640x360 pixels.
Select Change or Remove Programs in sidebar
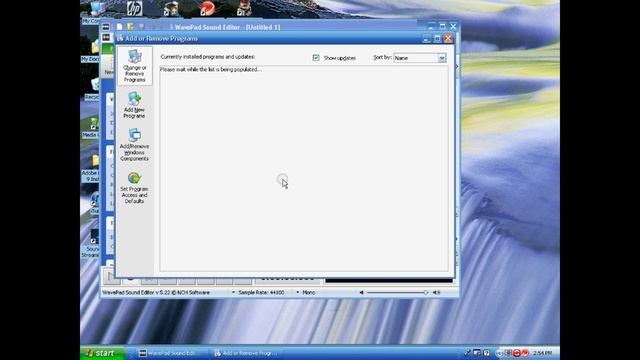tap(135, 66)
